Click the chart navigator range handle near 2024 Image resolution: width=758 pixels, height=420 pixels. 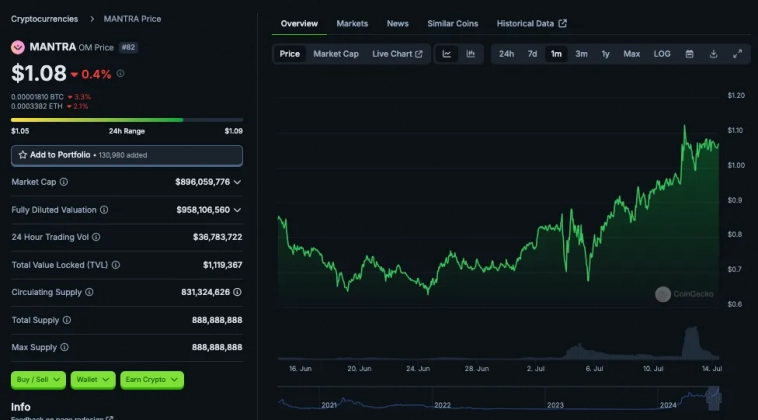(714, 398)
